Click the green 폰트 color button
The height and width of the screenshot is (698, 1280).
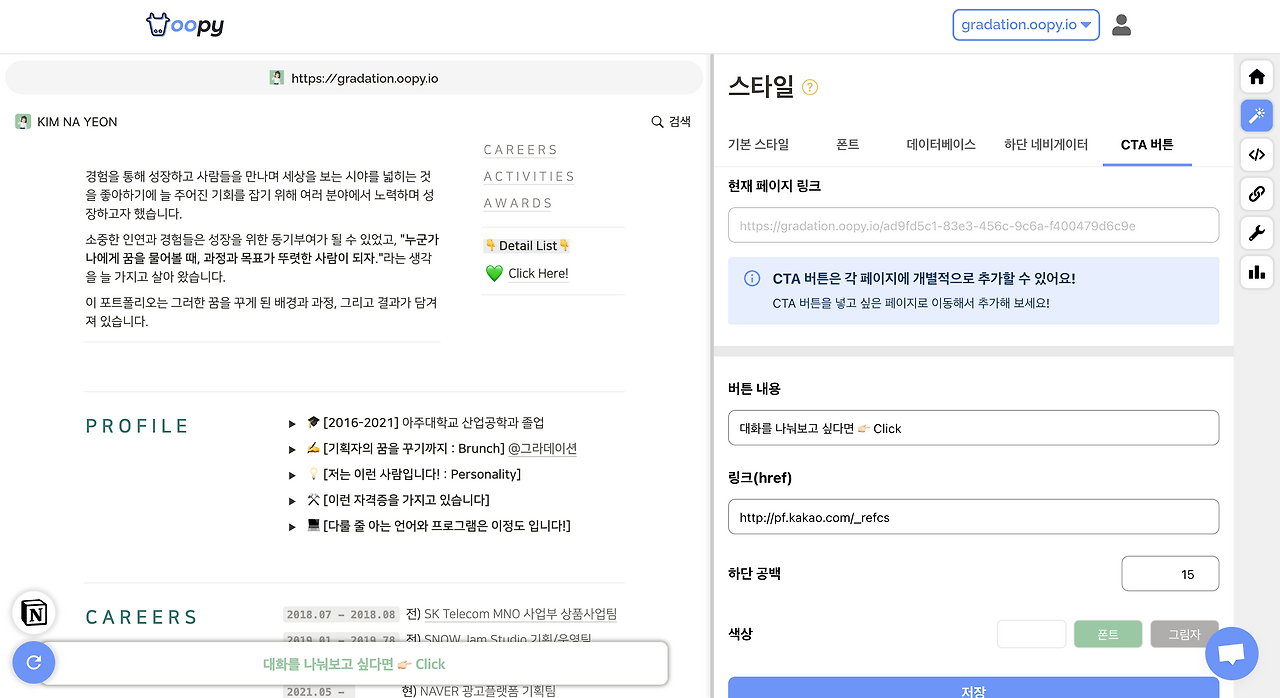click(x=1107, y=633)
